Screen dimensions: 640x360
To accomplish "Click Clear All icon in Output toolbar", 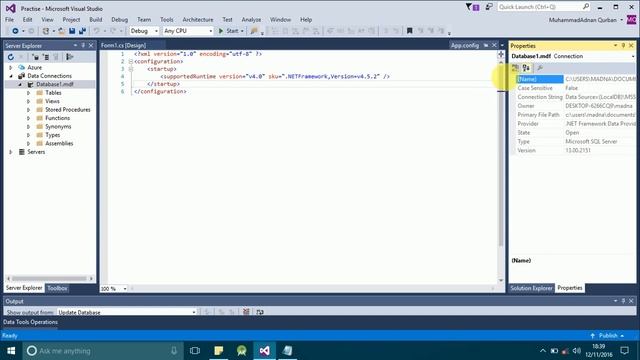I will pyautogui.click(x=246, y=312).
